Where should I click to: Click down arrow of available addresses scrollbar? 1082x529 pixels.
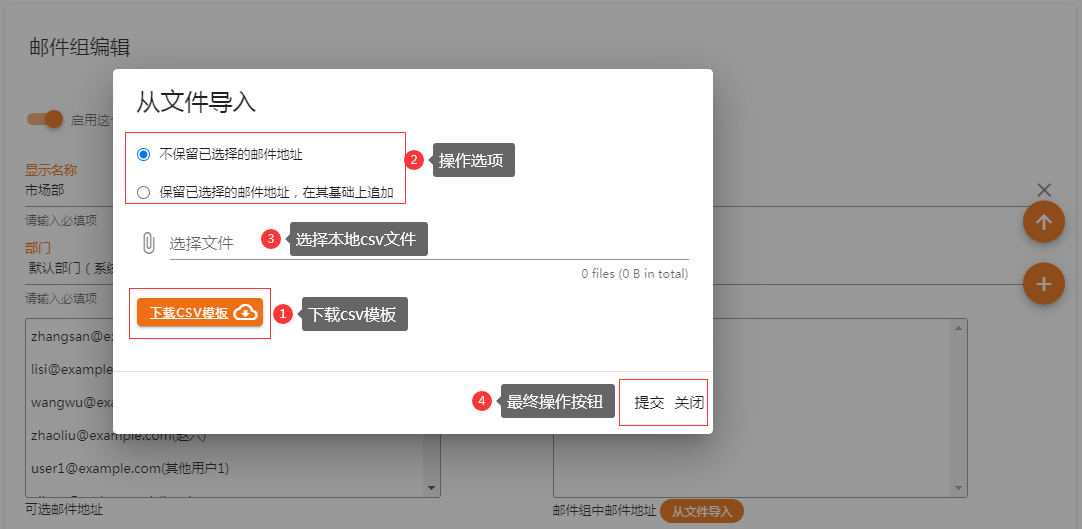click(433, 488)
